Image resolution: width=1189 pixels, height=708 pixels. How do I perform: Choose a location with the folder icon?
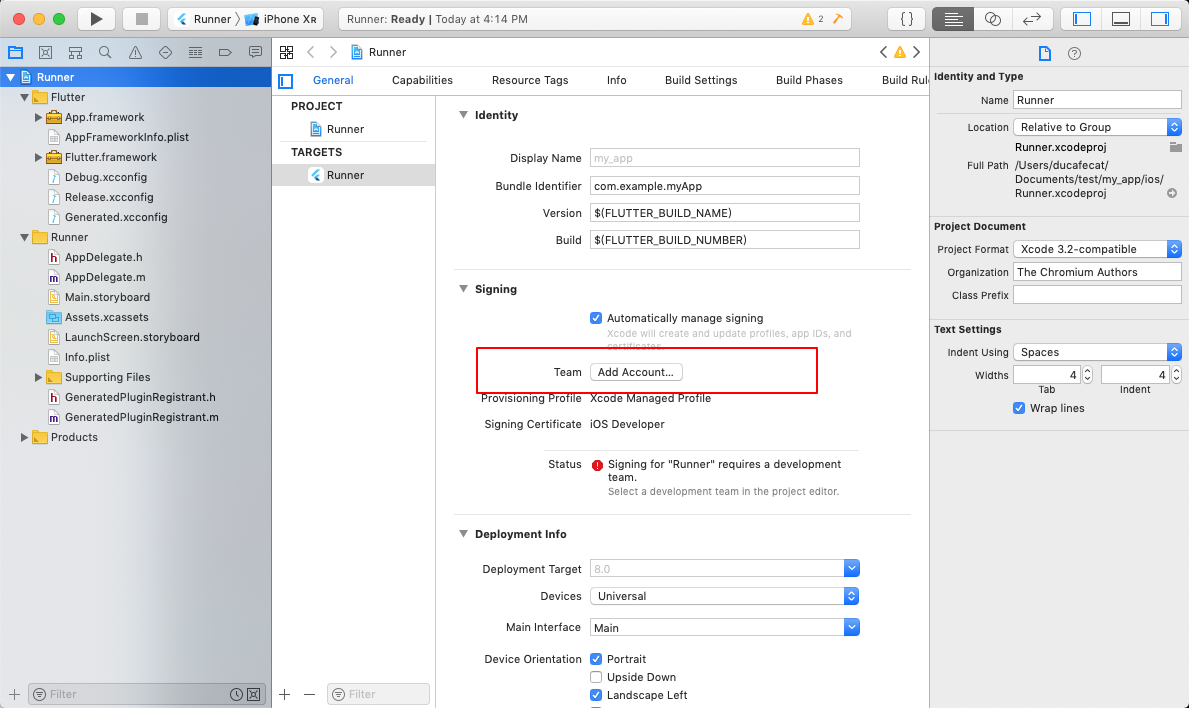[1175, 147]
